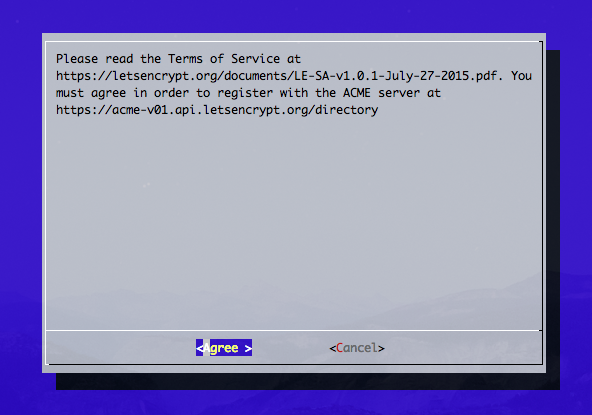The height and width of the screenshot is (415, 592).
Task: Click the separator line above the buttons
Action: [x=294, y=330]
